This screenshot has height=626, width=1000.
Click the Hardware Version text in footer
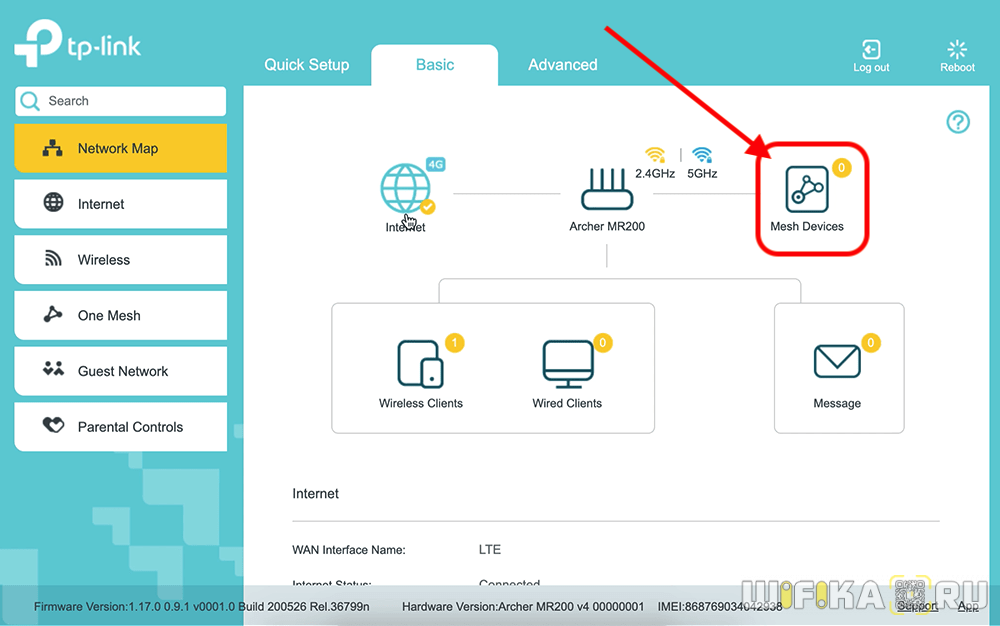523,606
